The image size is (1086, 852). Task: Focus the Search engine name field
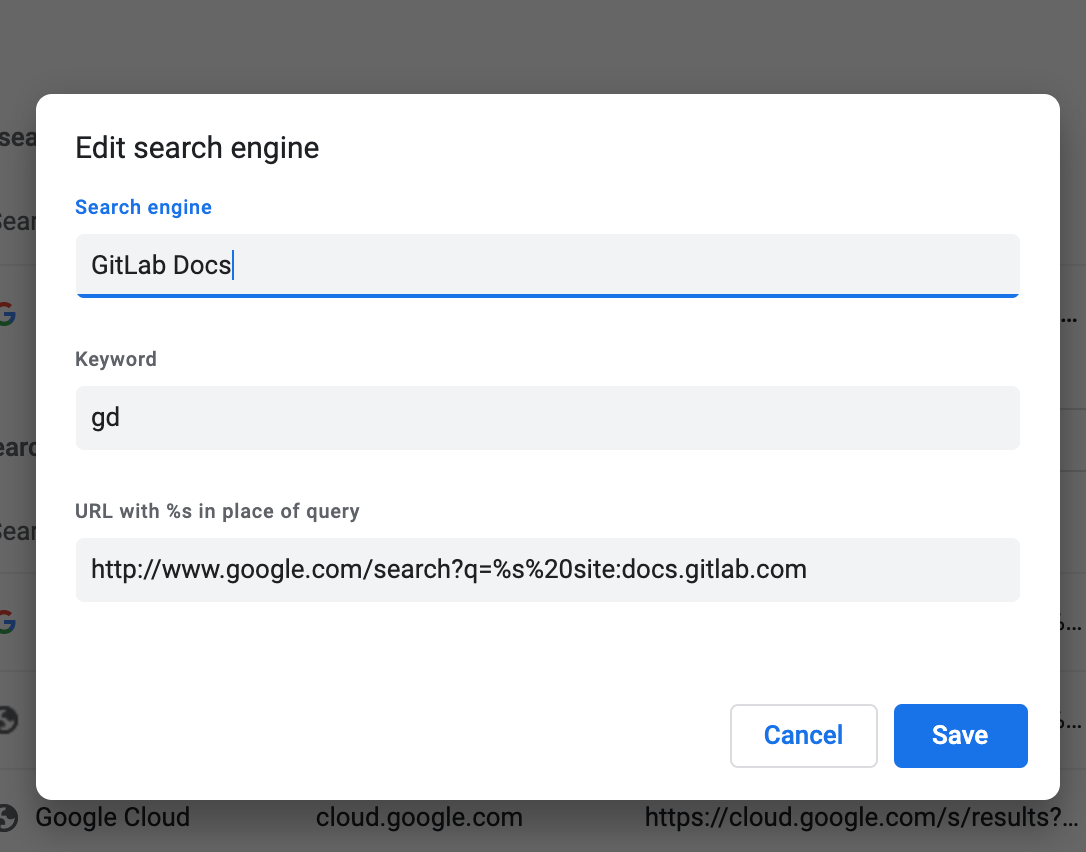pyautogui.click(x=547, y=265)
